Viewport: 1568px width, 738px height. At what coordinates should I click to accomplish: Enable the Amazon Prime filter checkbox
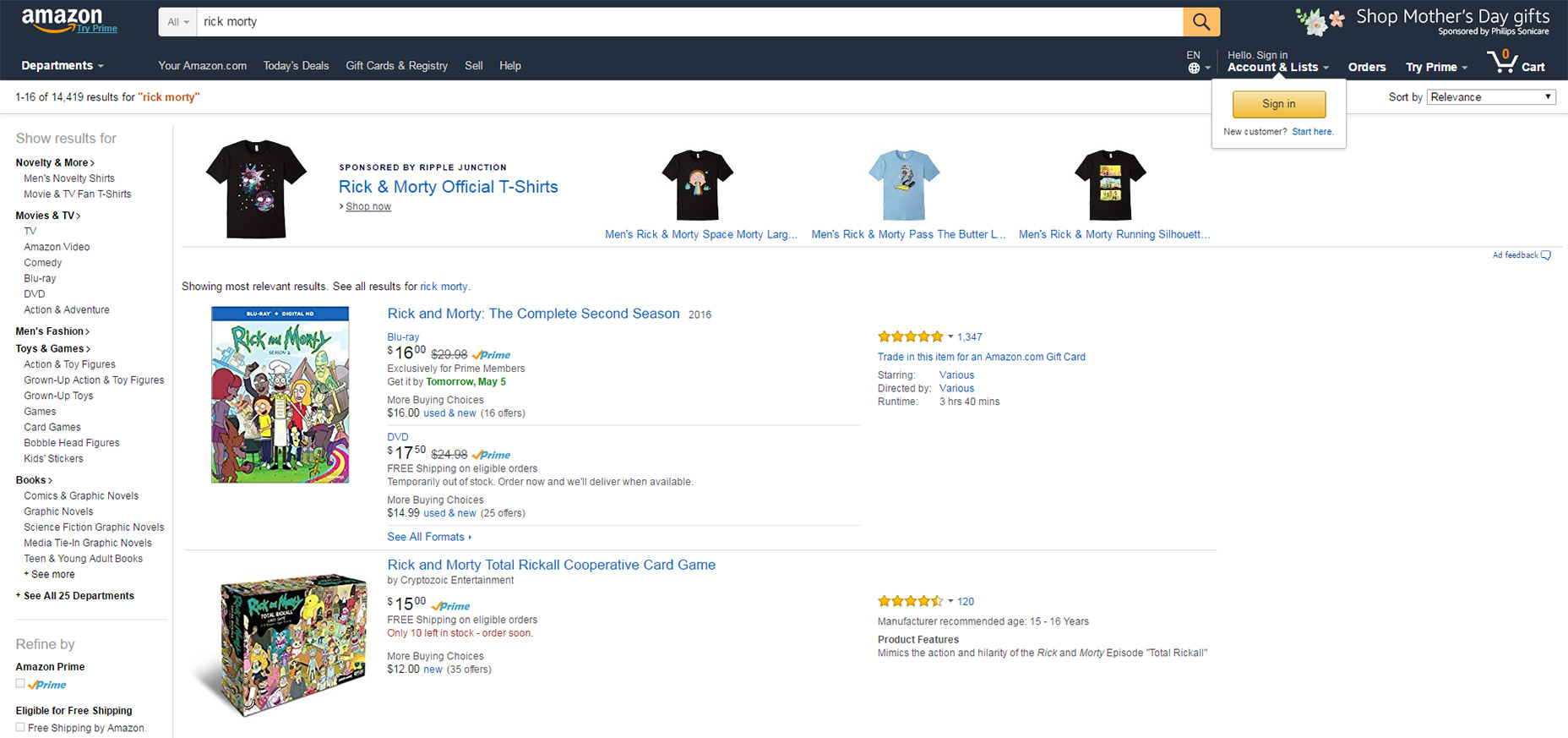tap(20, 684)
